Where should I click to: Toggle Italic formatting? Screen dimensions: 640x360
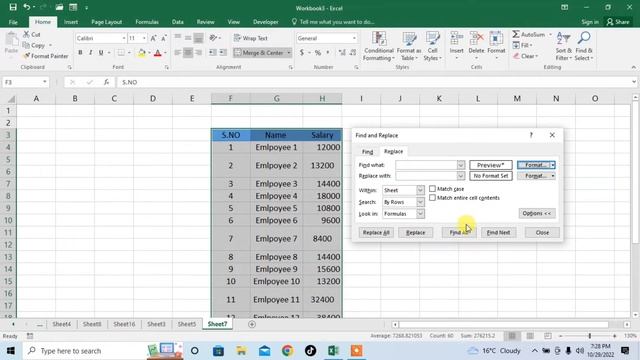(x=91, y=53)
